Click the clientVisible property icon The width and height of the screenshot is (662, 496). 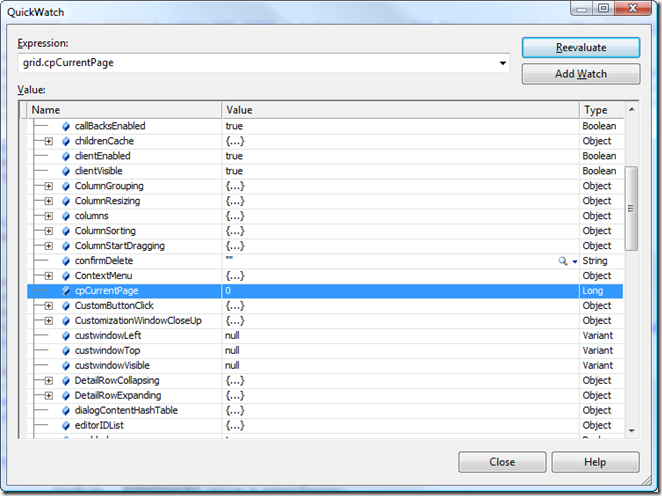tap(66, 171)
